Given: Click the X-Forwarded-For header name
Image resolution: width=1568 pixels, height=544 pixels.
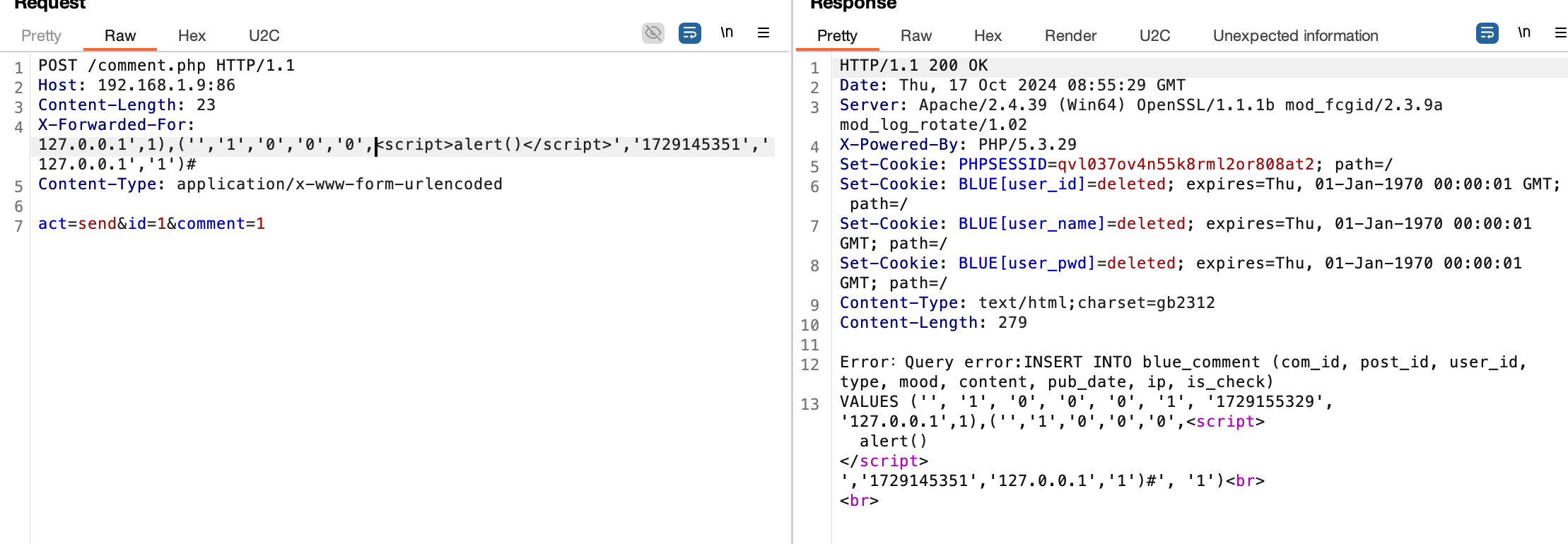Looking at the screenshot, I should (112, 125).
